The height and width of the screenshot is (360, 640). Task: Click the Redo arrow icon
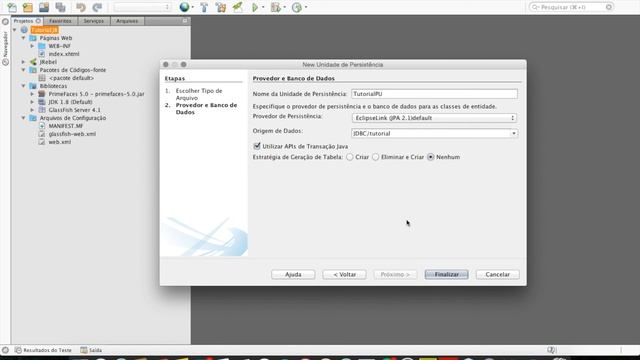[97, 7]
